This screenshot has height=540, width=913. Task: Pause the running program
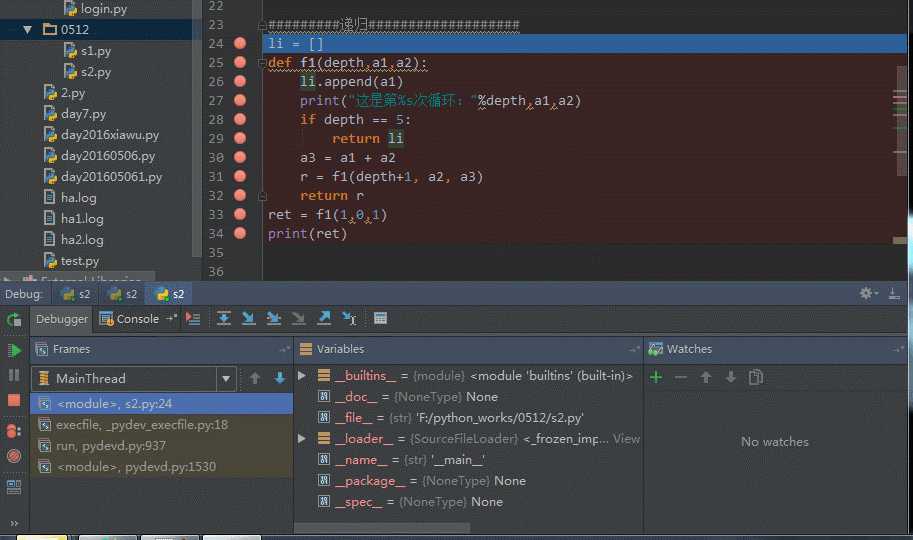[14, 375]
